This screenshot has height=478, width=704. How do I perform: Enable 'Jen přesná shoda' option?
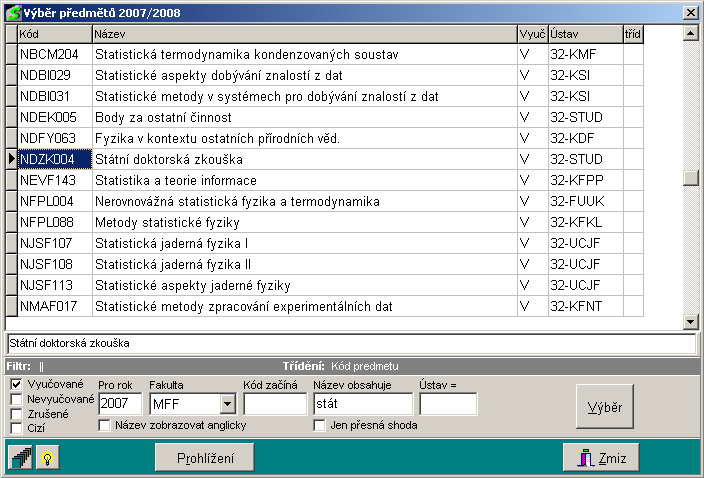pos(320,425)
